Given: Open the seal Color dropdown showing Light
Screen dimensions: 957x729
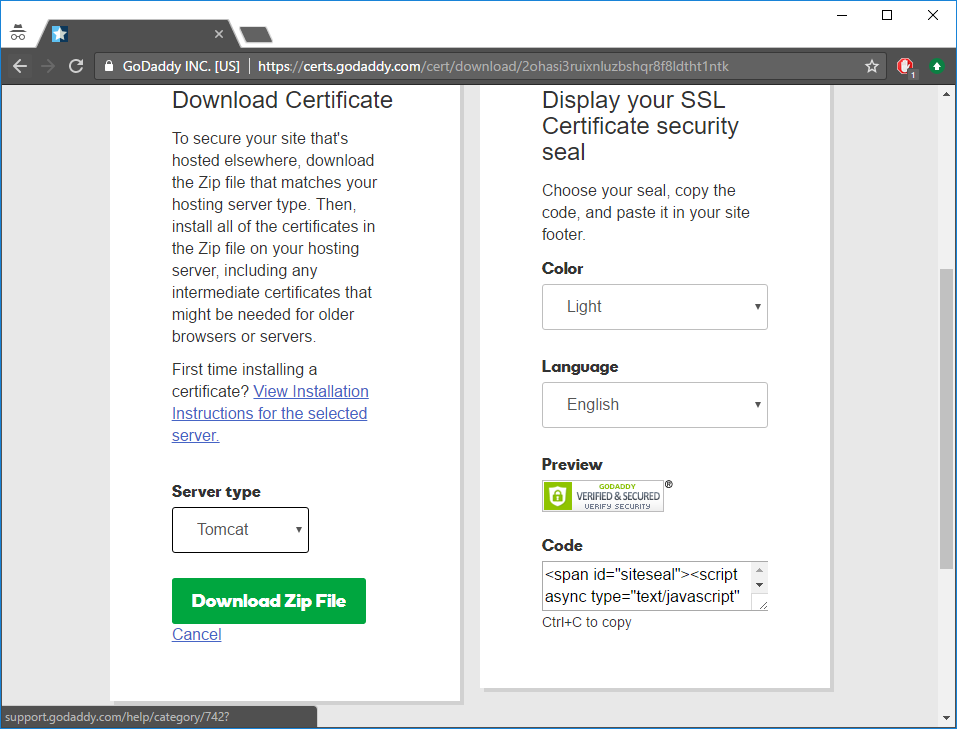Looking at the screenshot, I should click(654, 307).
